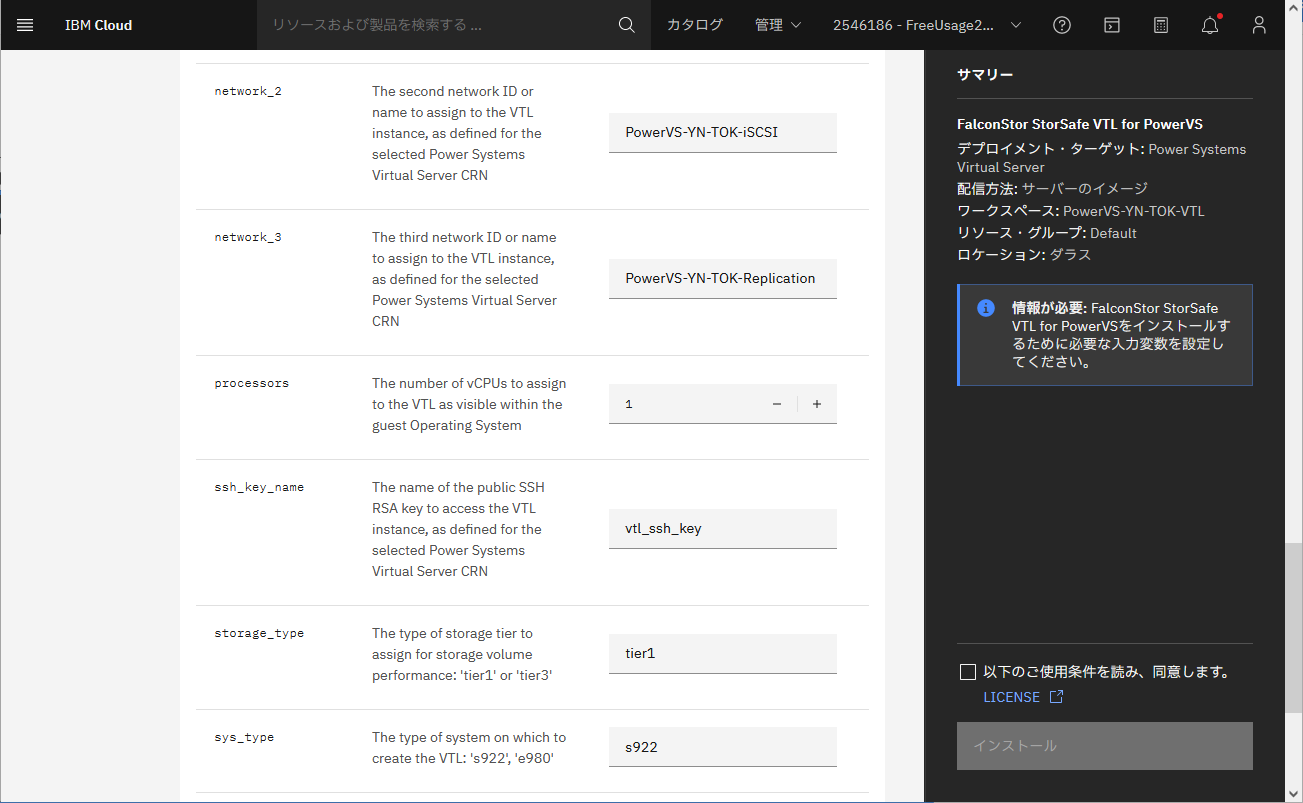Image resolution: width=1303 pixels, height=803 pixels.
Task: Click the search magnifier icon
Action: pyautogui.click(x=627, y=25)
